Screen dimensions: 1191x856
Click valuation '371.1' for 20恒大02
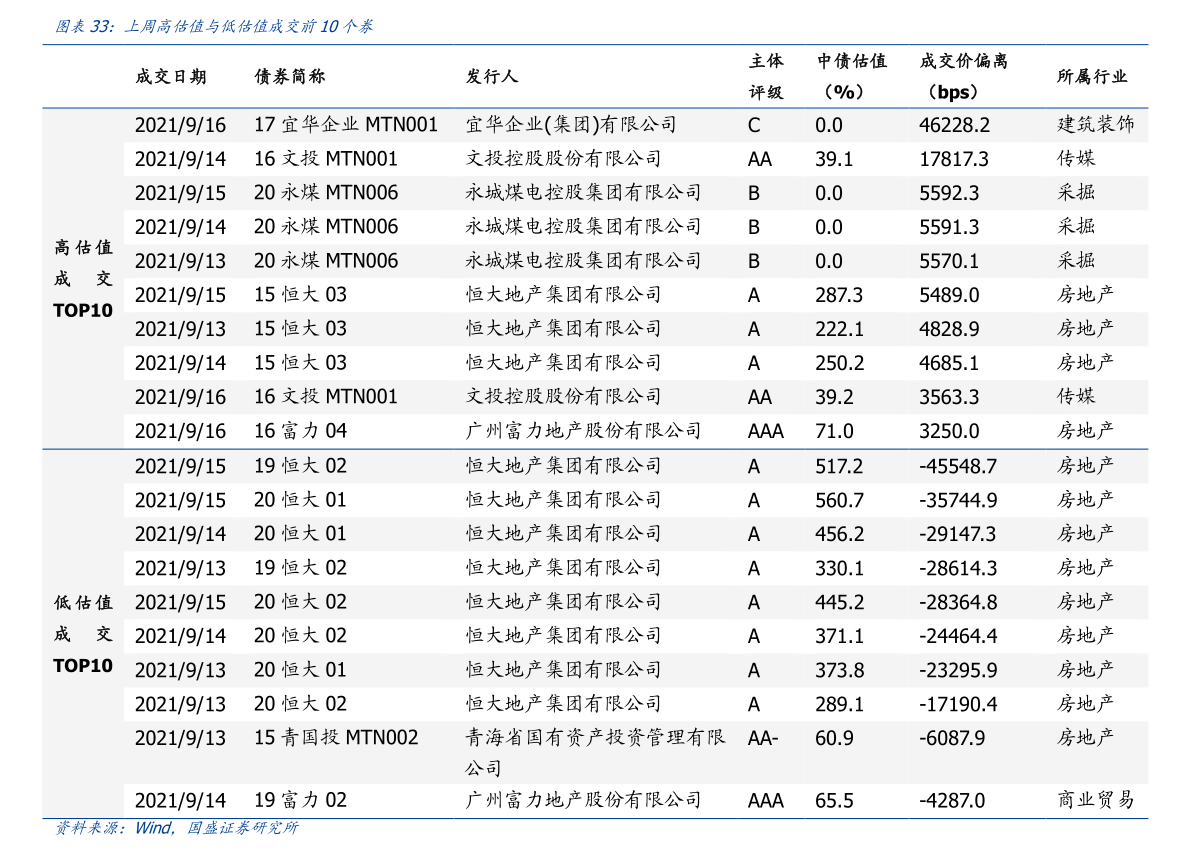(x=839, y=636)
